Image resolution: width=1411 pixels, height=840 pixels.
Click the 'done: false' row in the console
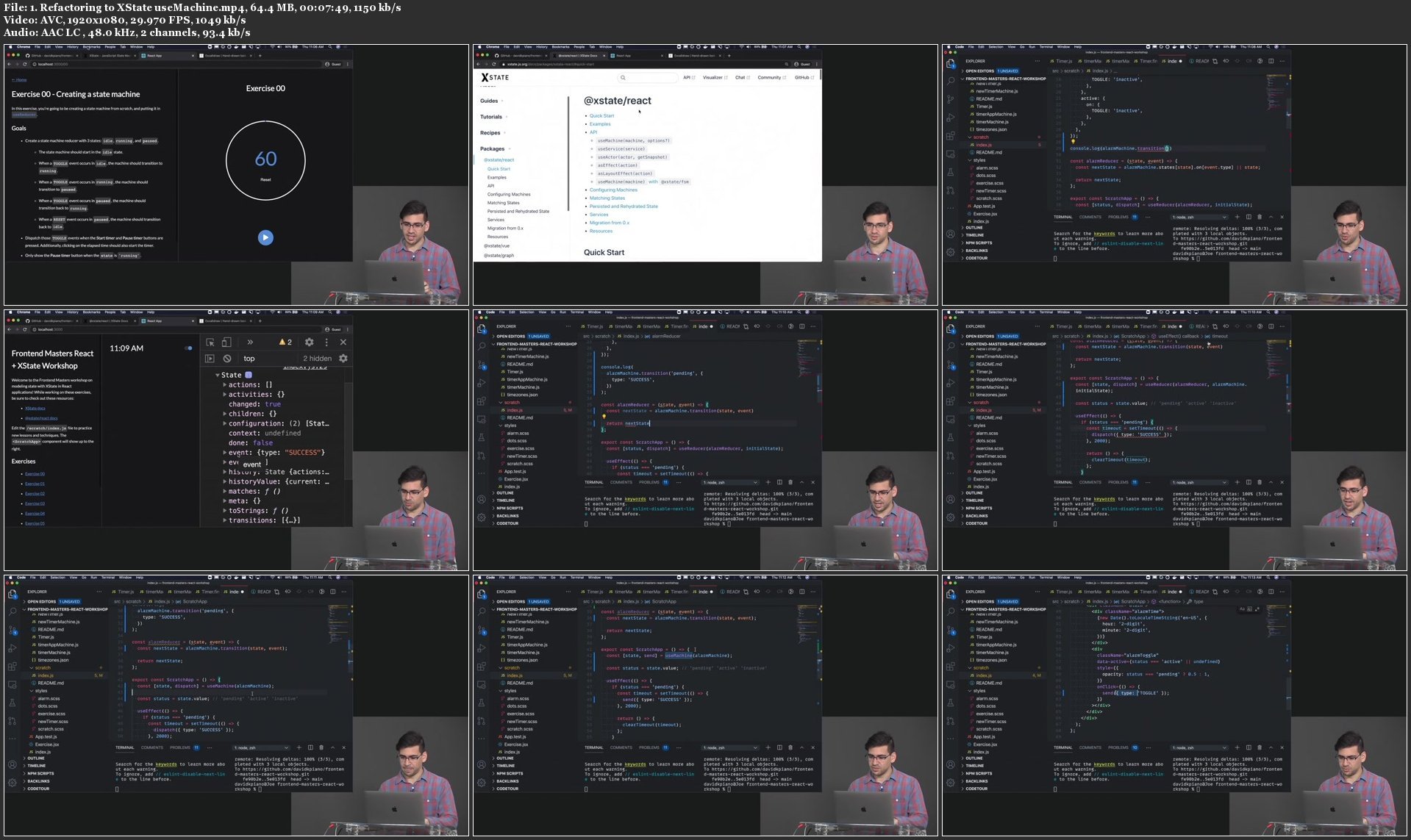point(251,442)
